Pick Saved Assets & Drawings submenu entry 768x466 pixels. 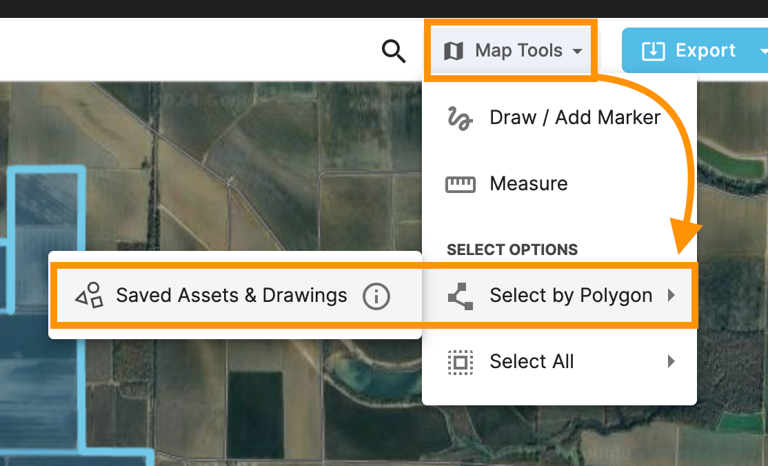pos(231,296)
